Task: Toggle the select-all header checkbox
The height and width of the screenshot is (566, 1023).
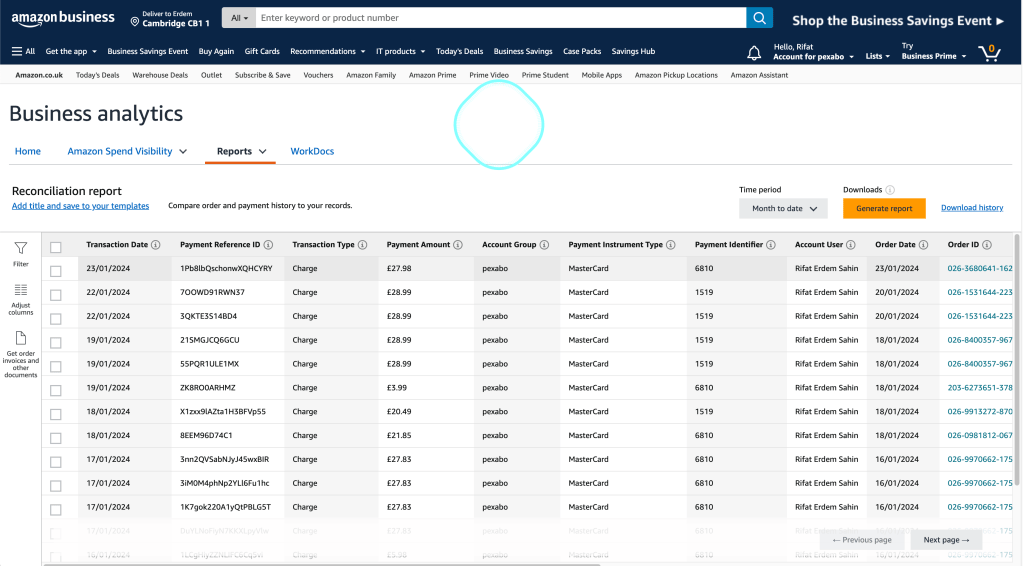Action: coord(55,247)
